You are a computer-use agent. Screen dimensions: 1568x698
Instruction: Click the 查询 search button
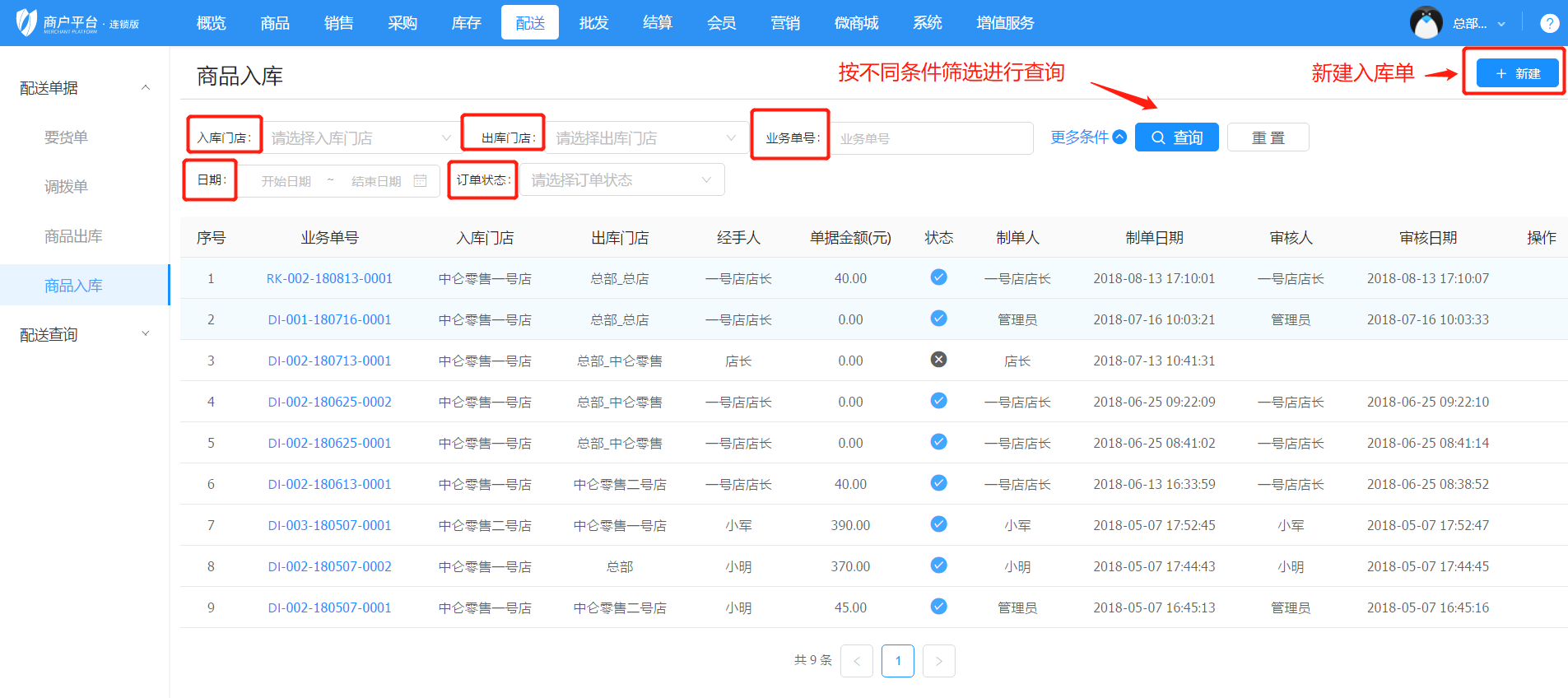click(x=1176, y=137)
